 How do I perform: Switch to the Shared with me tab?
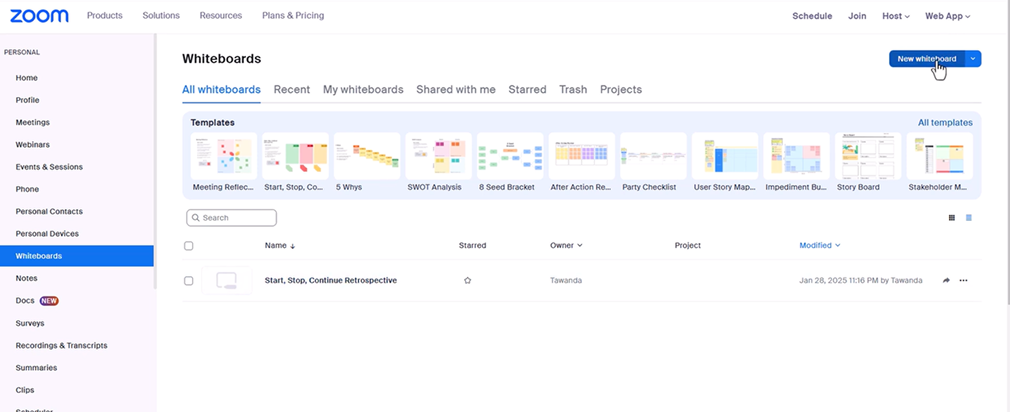(456, 89)
